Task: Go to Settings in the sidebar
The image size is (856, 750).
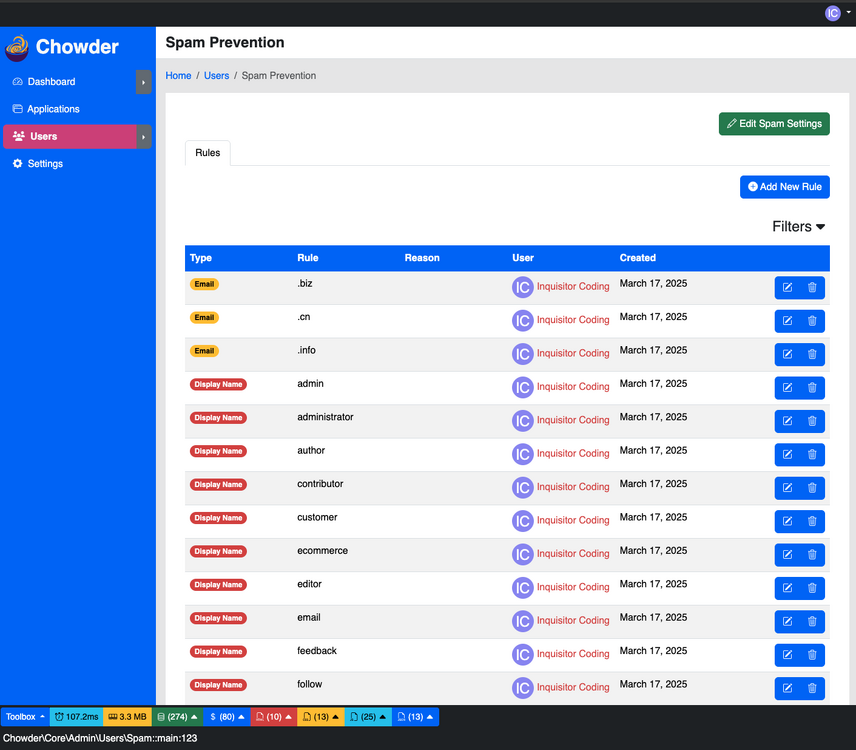Action: [45, 164]
